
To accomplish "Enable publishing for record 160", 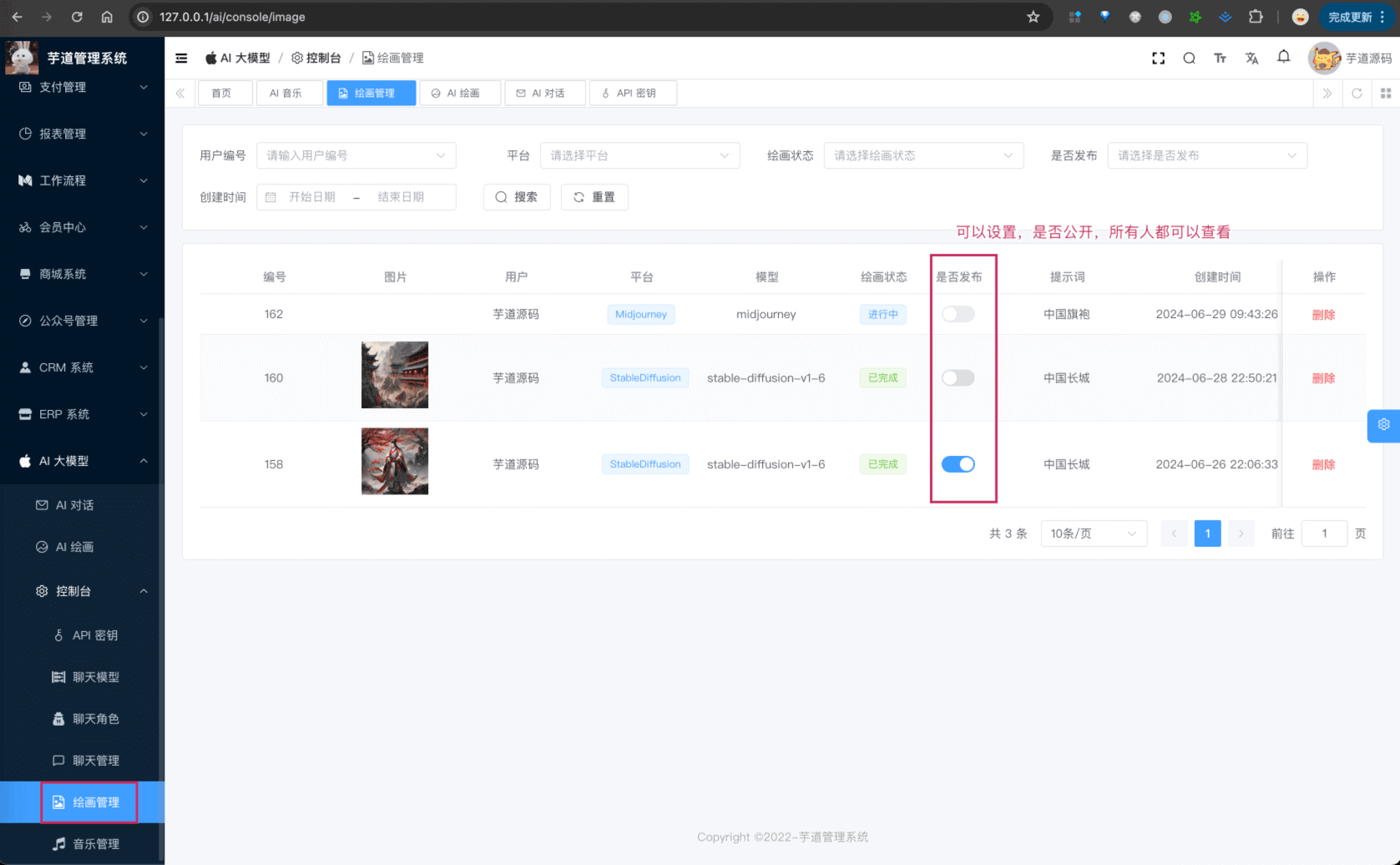I will (958, 377).
